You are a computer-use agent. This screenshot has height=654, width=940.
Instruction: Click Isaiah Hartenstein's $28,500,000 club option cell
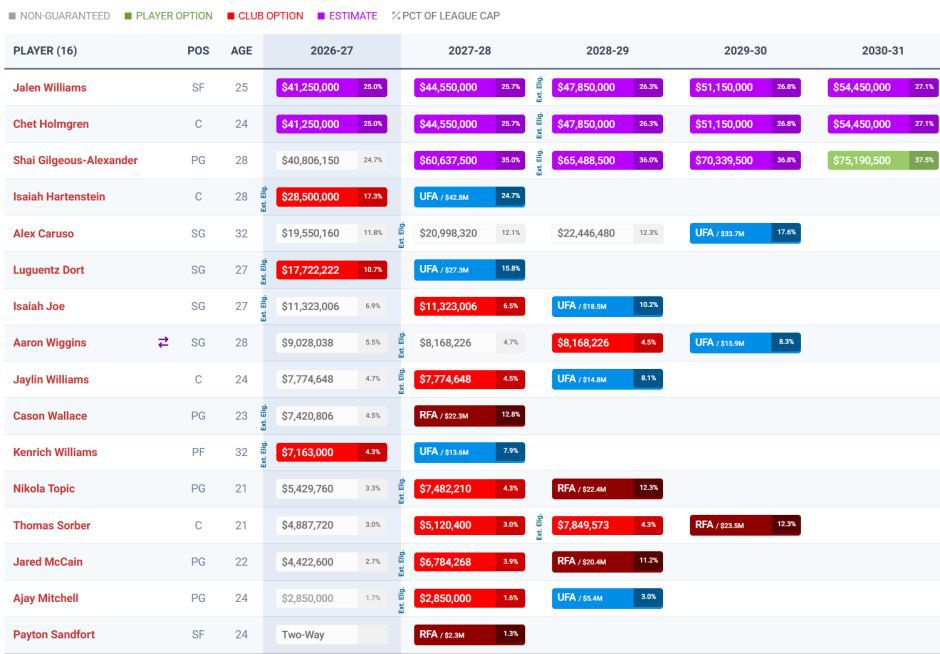click(x=332, y=197)
